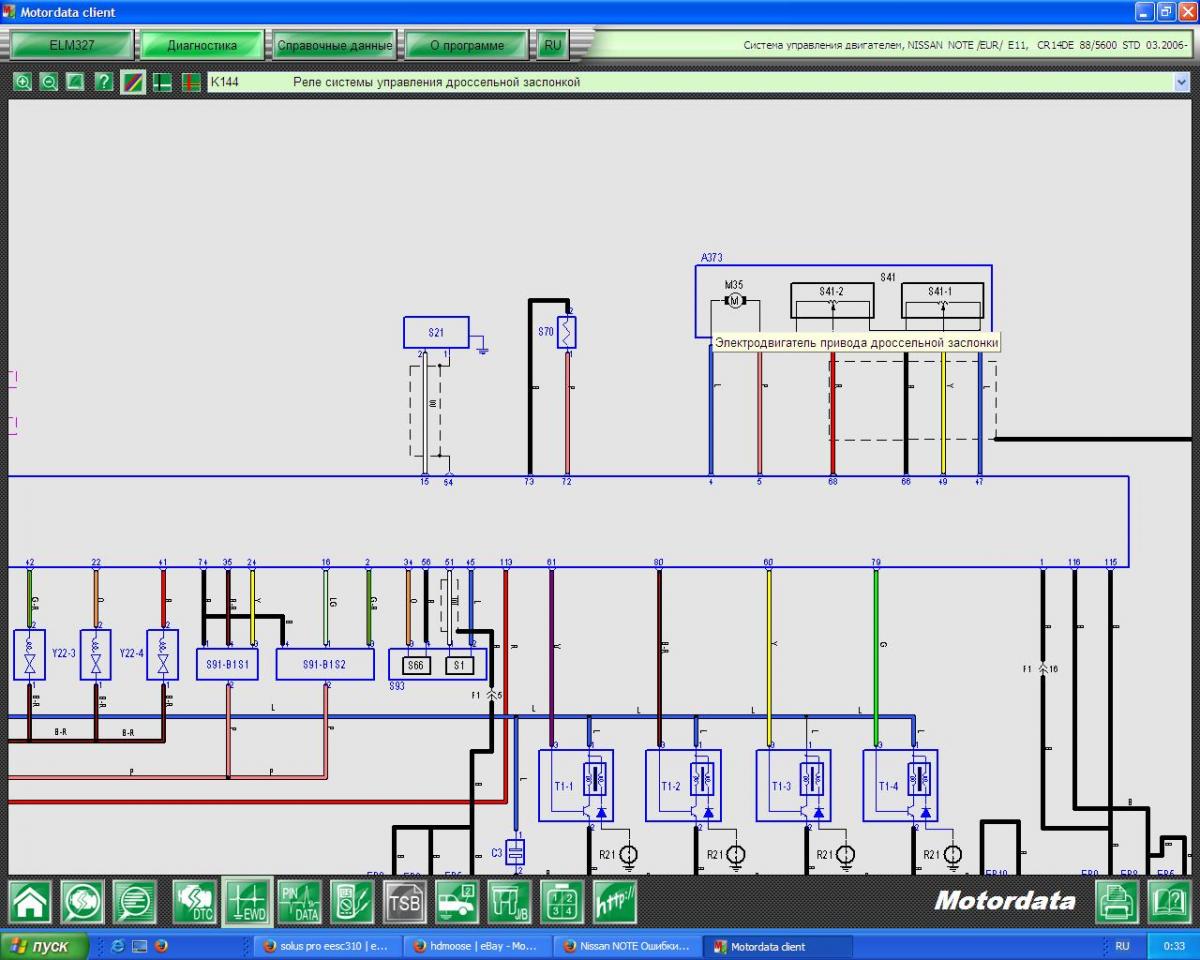This screenshot has height=960, width=1200.
Task: Launch Firefox from Quick Launch
Action: pyautogui.click(x=161, y=946)
